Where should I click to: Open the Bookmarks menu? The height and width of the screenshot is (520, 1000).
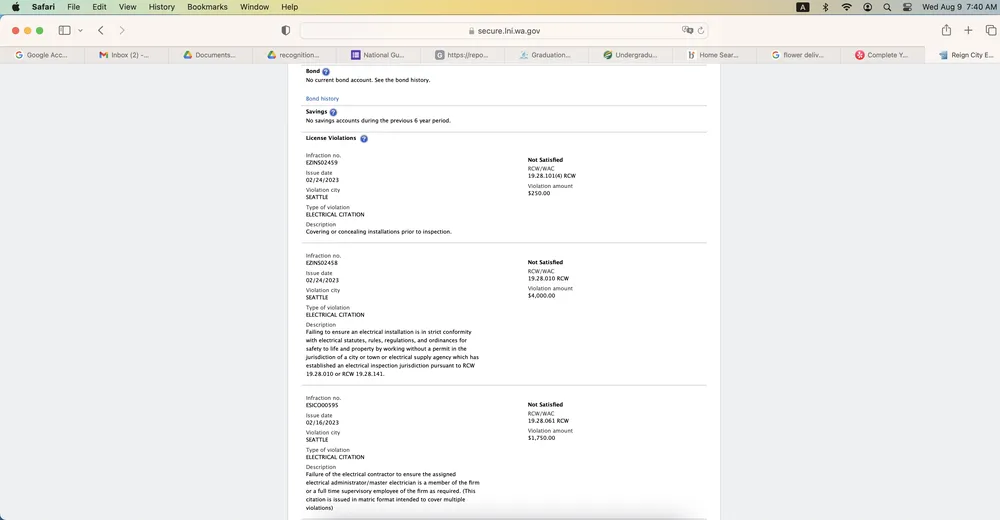pos(207,7)
